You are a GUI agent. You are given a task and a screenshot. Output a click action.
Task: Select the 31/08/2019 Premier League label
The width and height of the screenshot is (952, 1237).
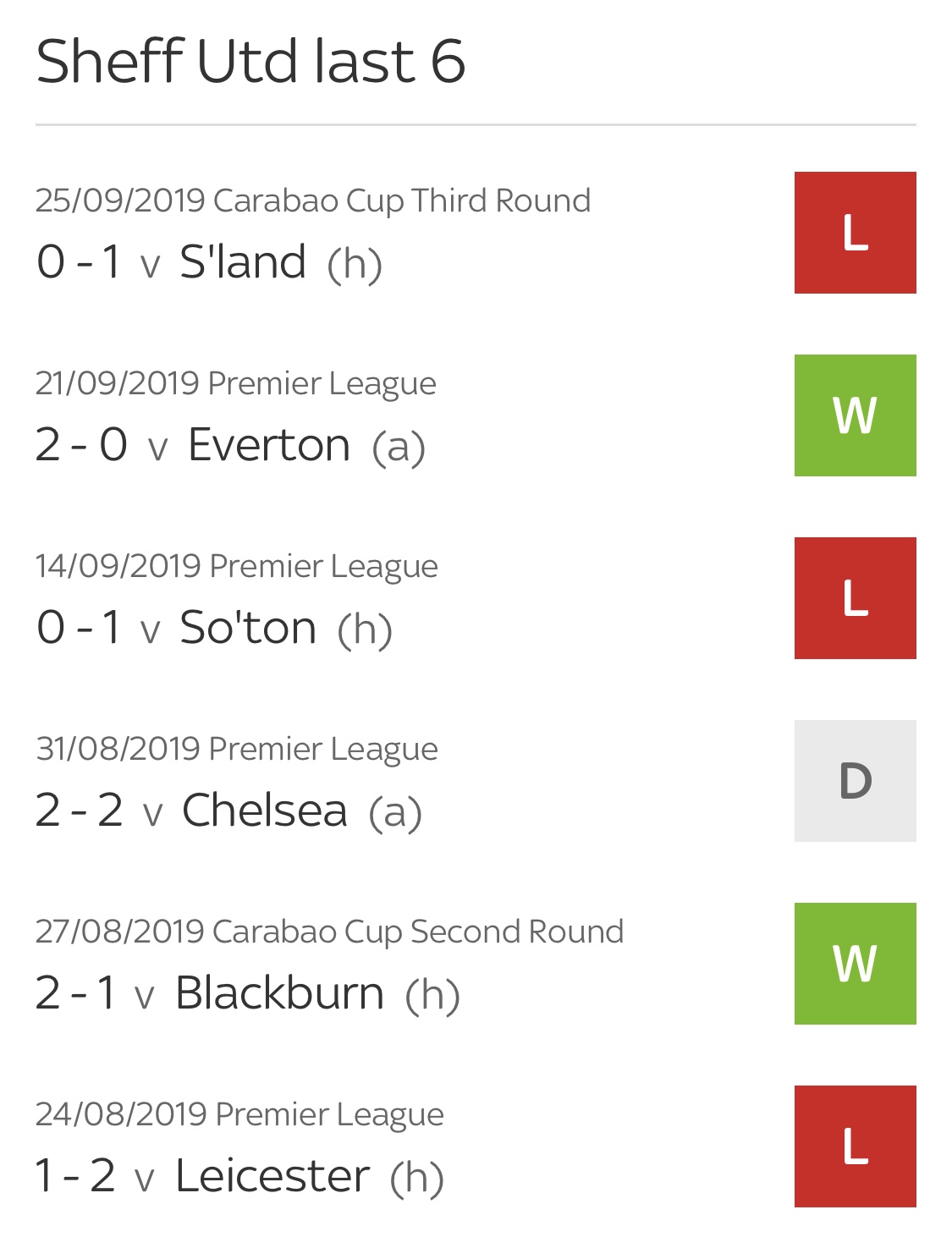pyautogui.click(x=237, y=749)
